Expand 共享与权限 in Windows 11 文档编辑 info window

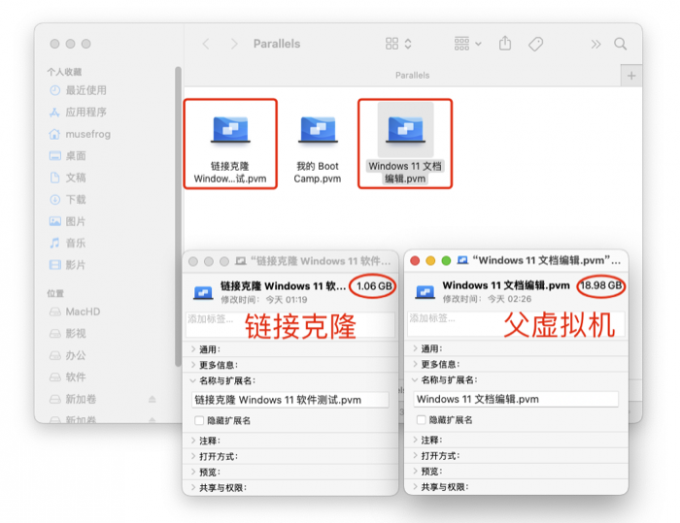click(415, 487)
